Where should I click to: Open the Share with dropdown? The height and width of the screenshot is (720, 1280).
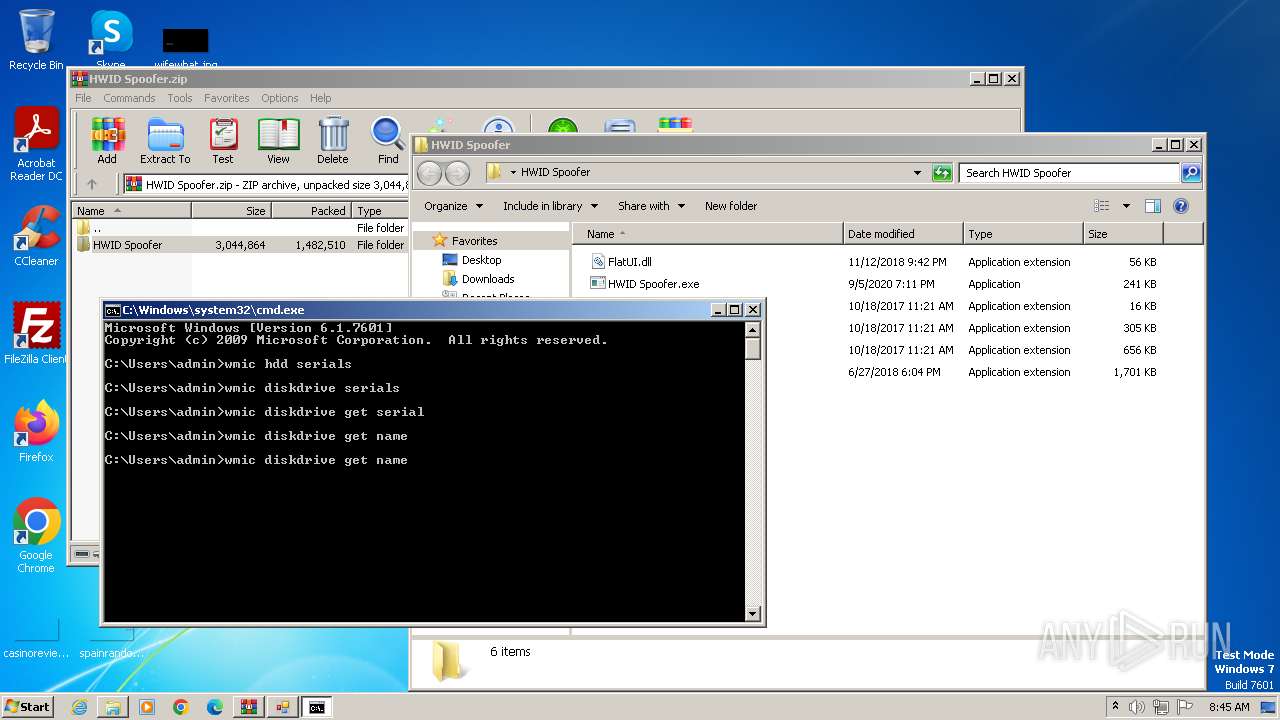(x=651, y=206)
